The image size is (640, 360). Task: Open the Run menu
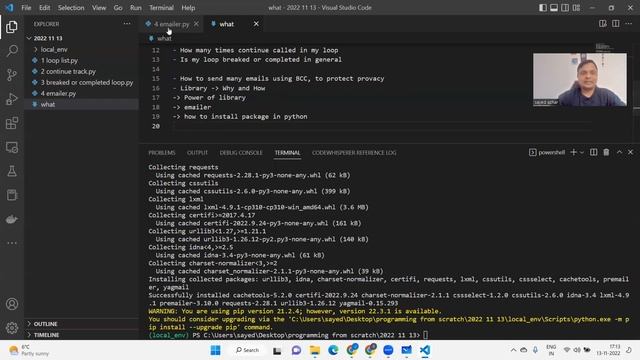(136, 8)
